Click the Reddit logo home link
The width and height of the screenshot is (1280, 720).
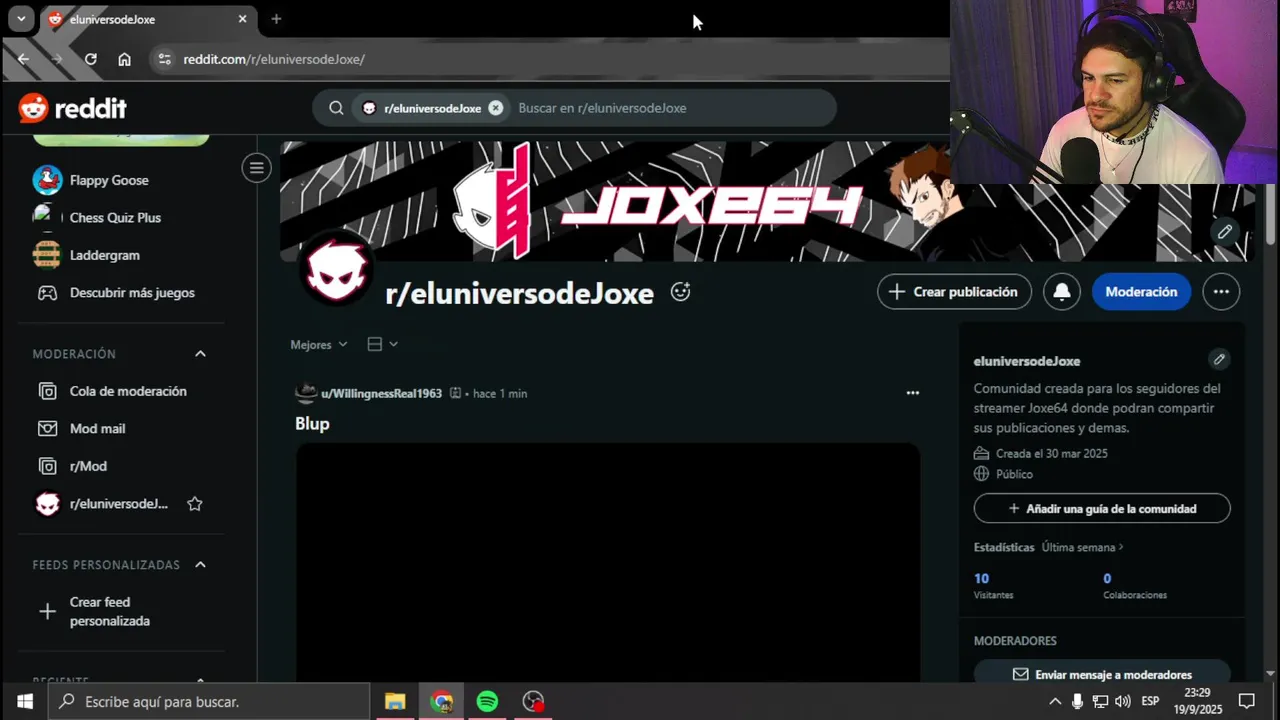(72, 108)
